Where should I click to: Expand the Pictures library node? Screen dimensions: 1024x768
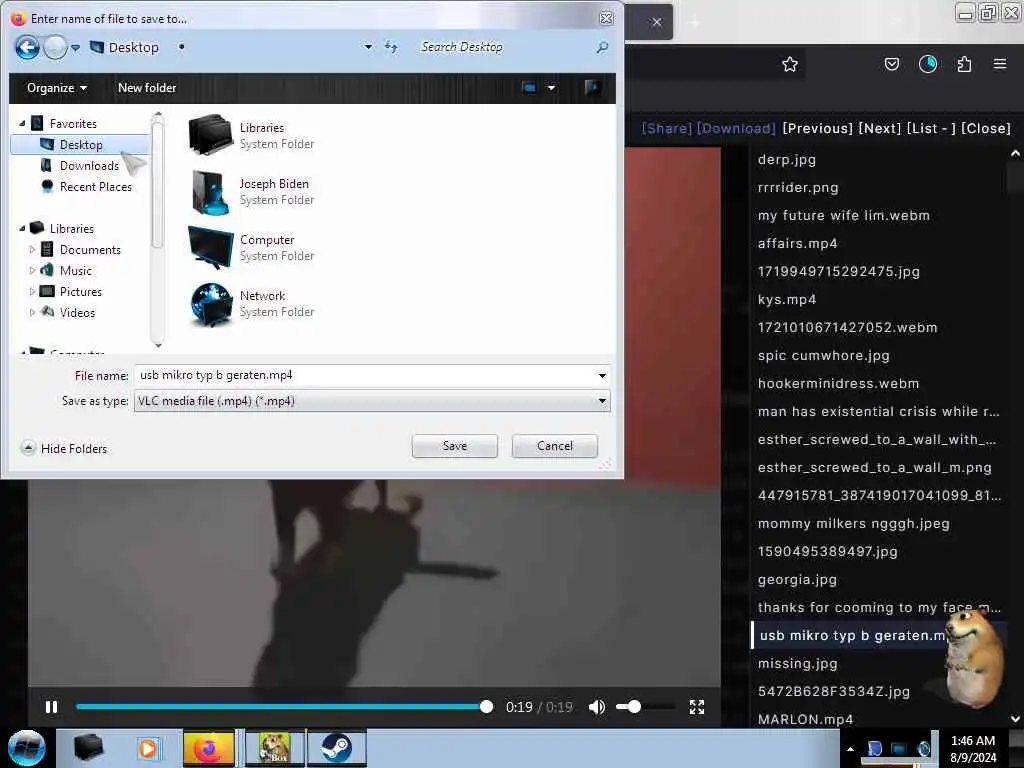(x=32, y=291)
